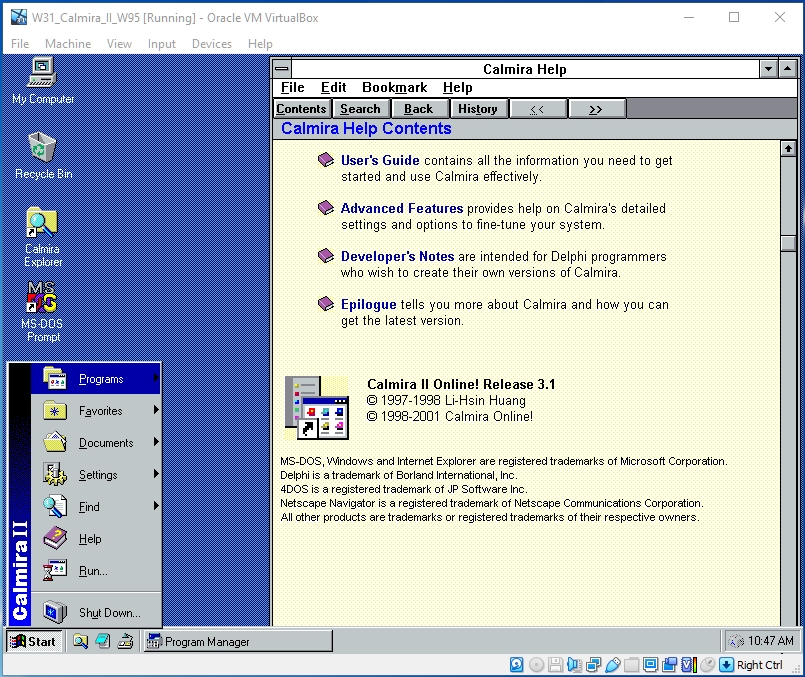Screen dimensions: 805x677
Task: Minimize Calmira Help with the down-arrow button
Action: pyautogui.click(x=768, y=68)
